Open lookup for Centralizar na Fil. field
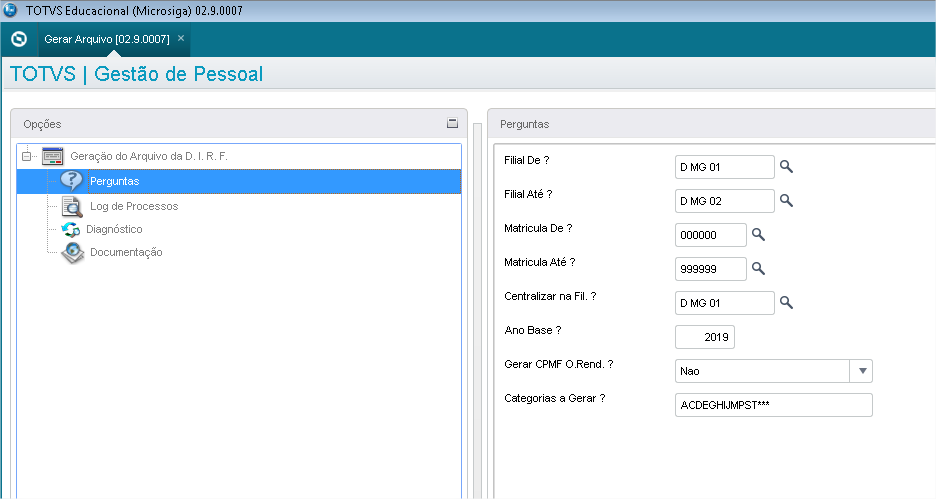The image size is (936, 499). (x=786, y=303)
